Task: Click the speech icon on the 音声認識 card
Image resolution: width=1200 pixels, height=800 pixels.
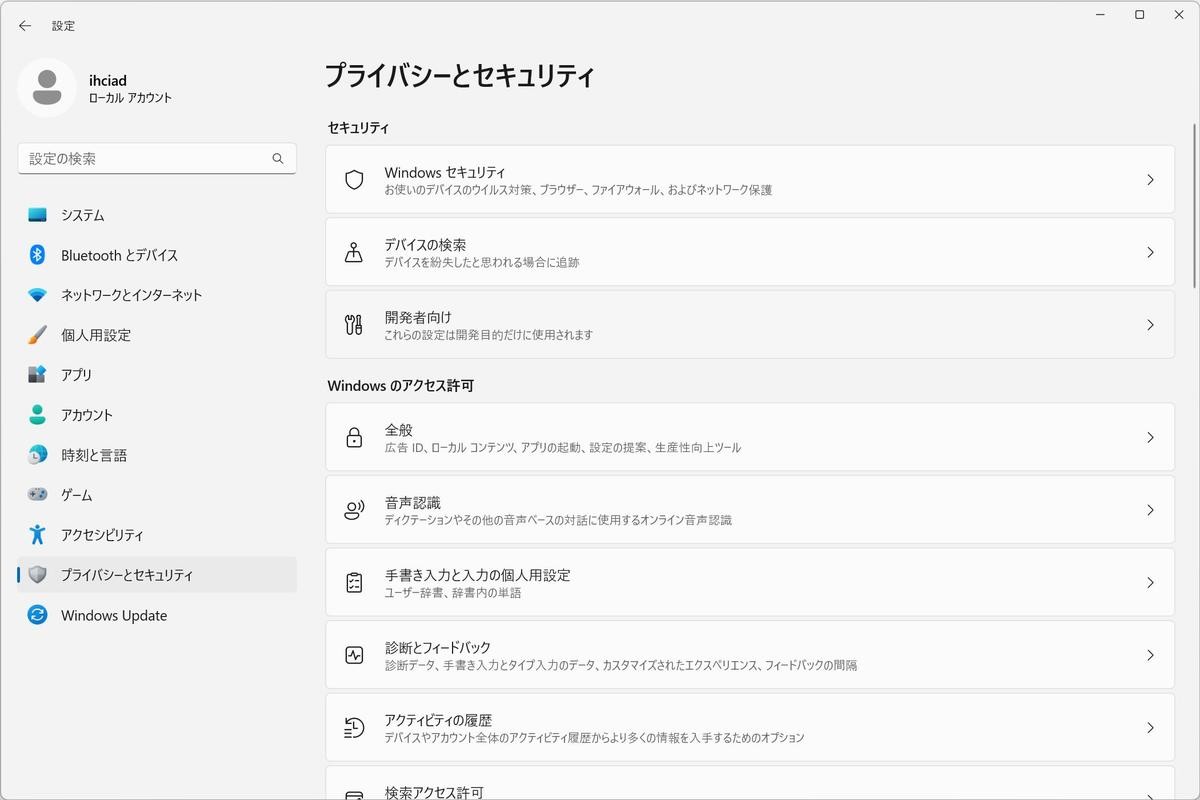Action: [x=354, y=510]
